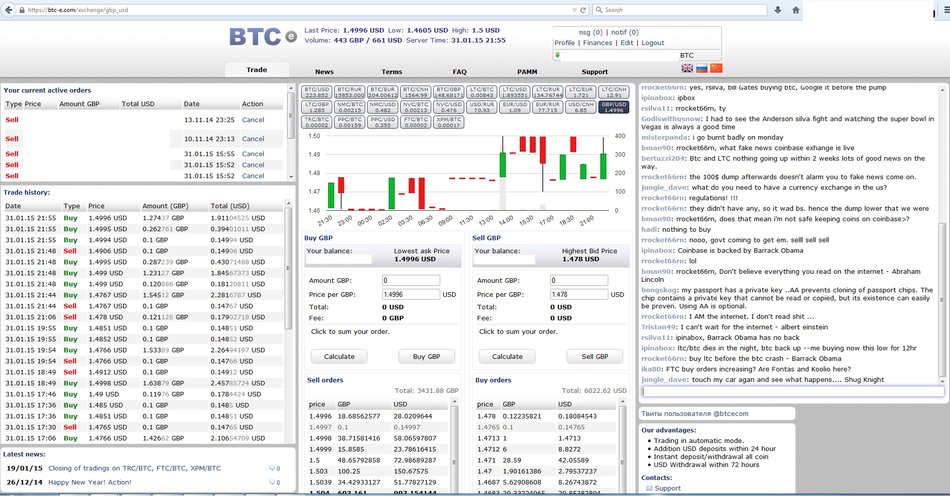Open the Trade tab

(x=257, y=70)
